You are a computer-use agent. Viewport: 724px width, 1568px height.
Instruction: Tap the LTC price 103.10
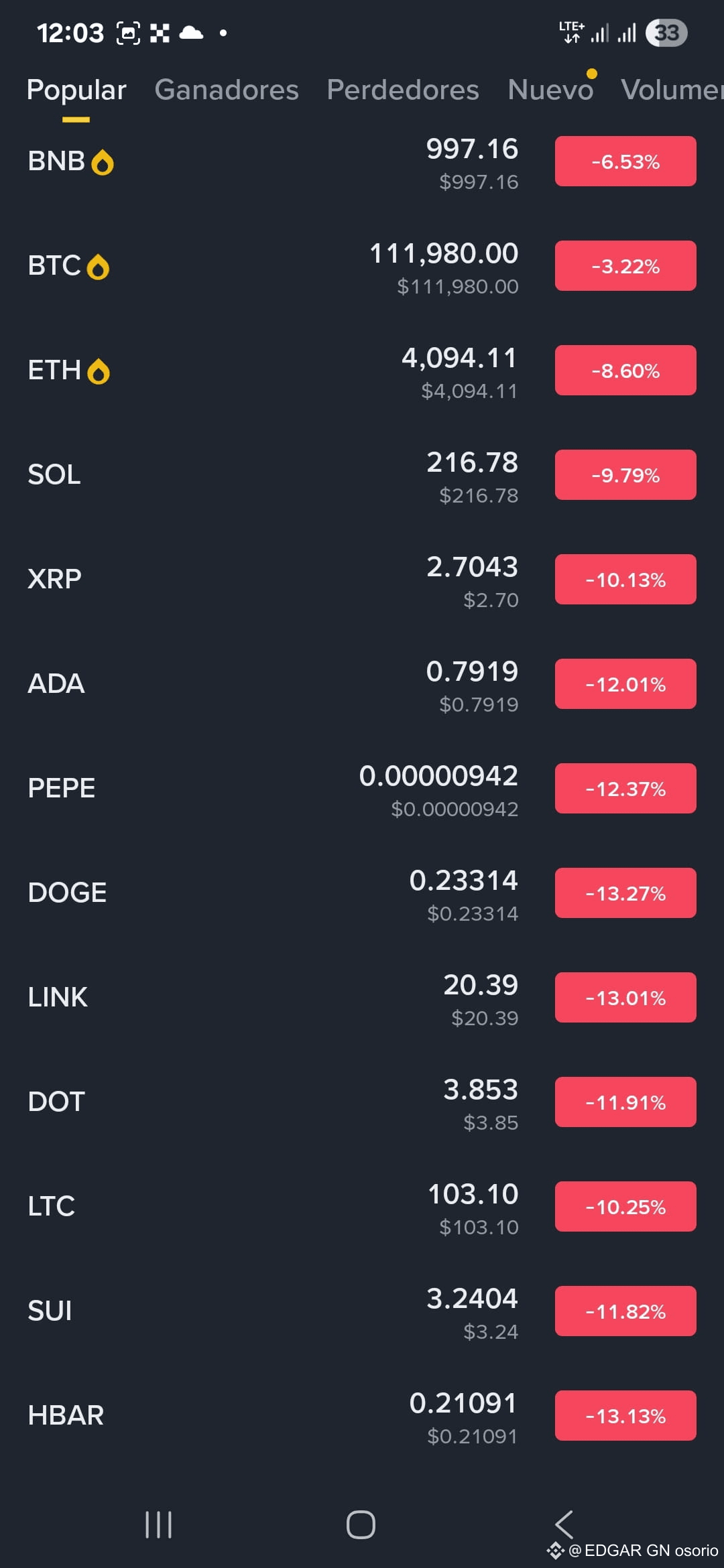pos(473,1194)
